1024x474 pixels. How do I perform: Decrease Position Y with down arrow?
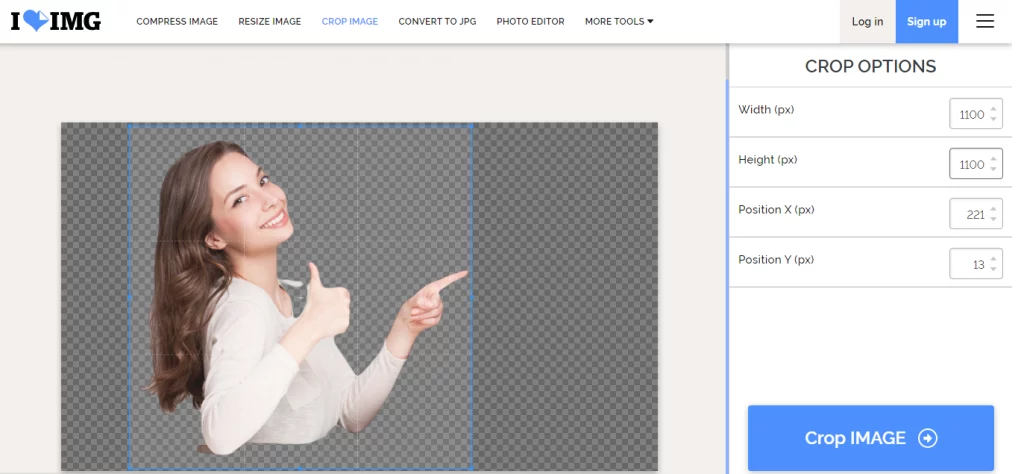tap(993, 270)
